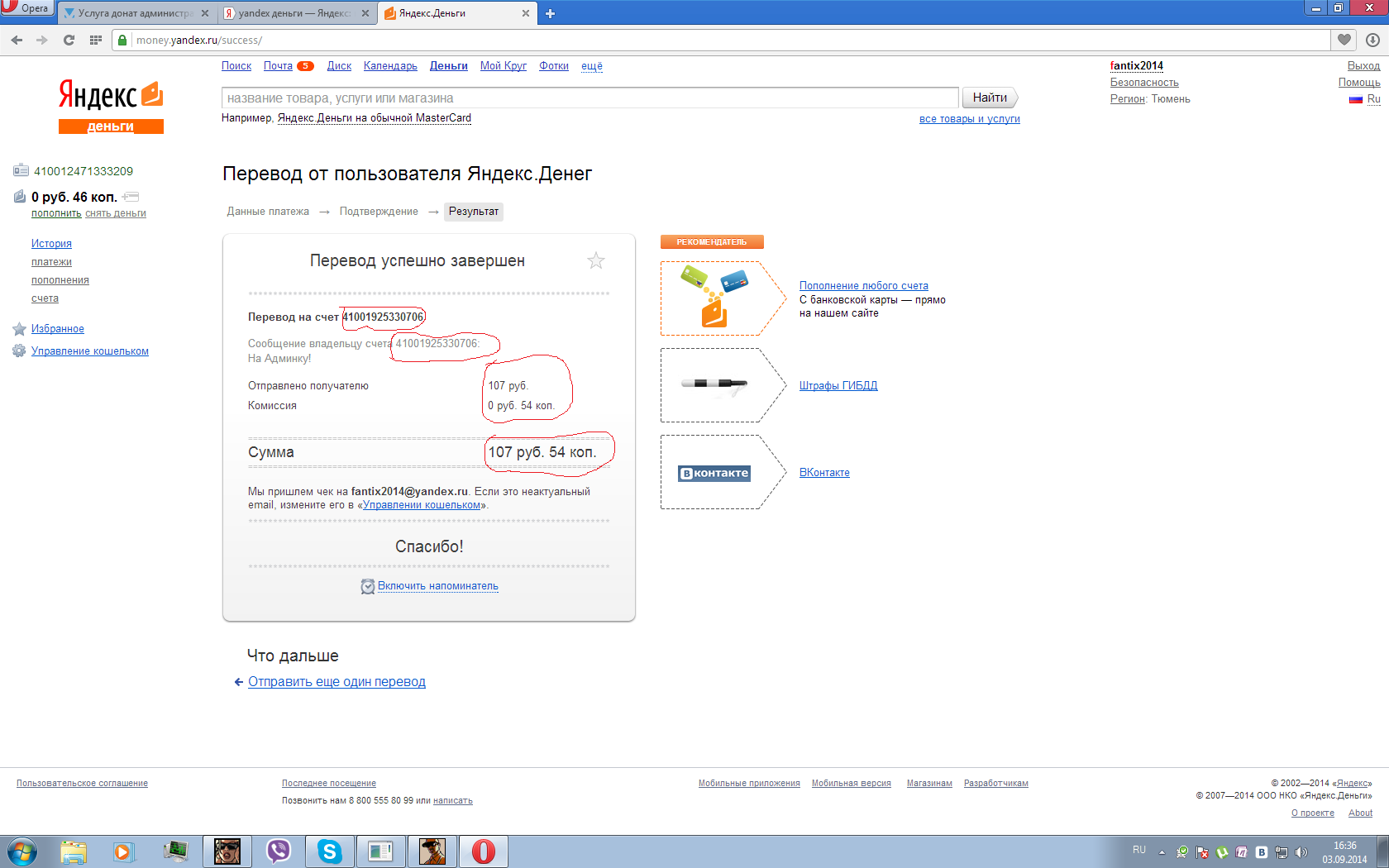Image resolution: width=1389 pixels, height=868 pixels.
Task: Change Регион setting link
Action: [x=1128, y=99]
